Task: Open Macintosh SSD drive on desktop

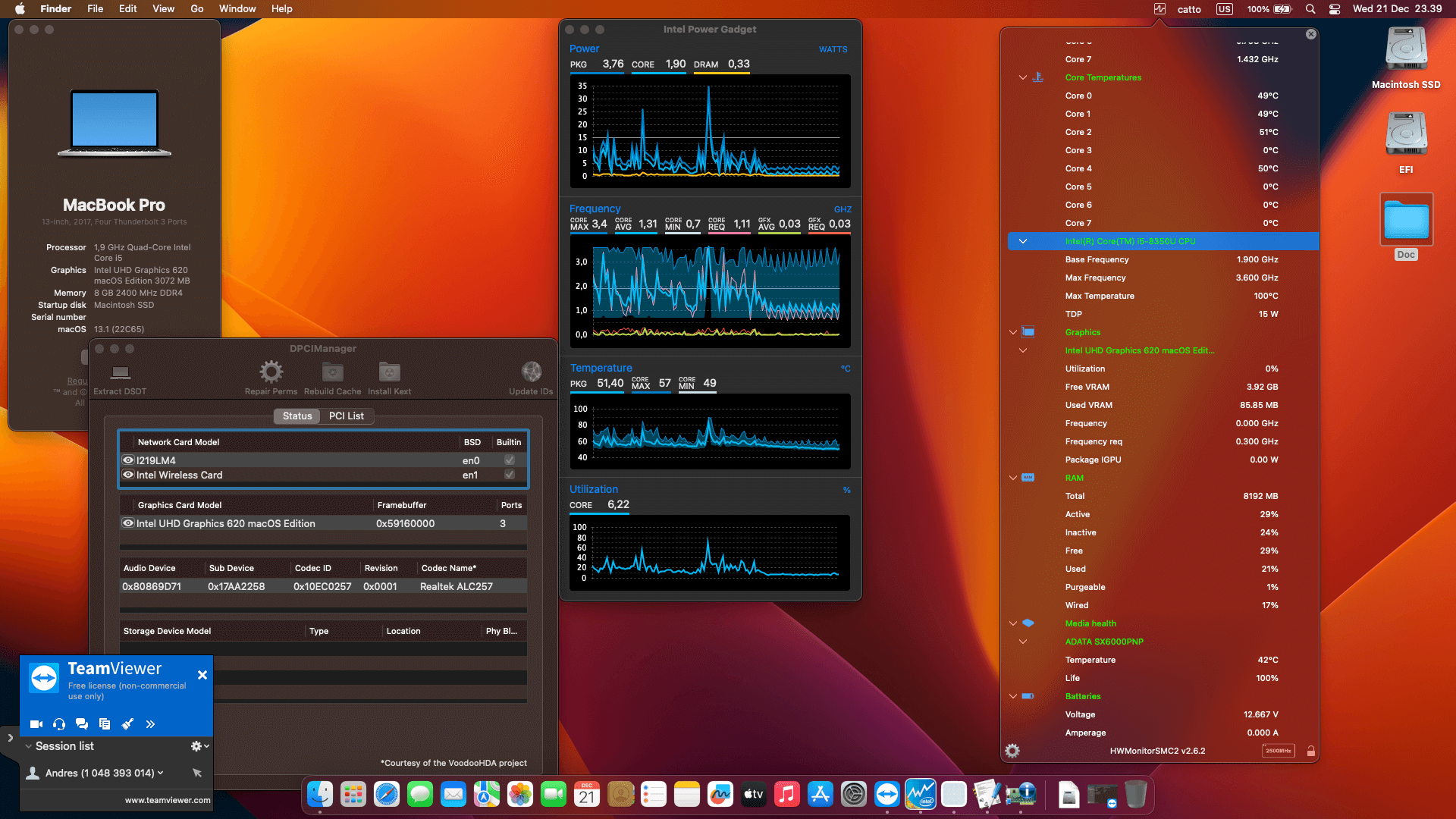Action: click(1406, 58)
